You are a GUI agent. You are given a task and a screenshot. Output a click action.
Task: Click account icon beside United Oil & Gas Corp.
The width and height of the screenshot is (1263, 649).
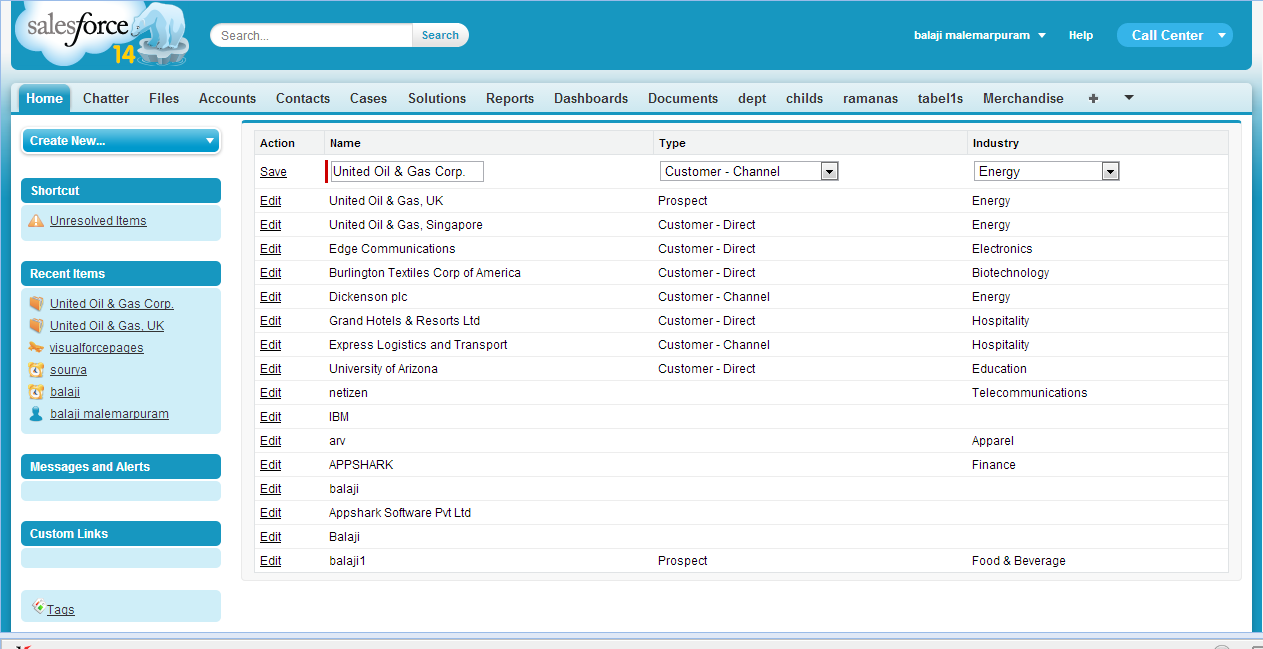click(37, 303)
